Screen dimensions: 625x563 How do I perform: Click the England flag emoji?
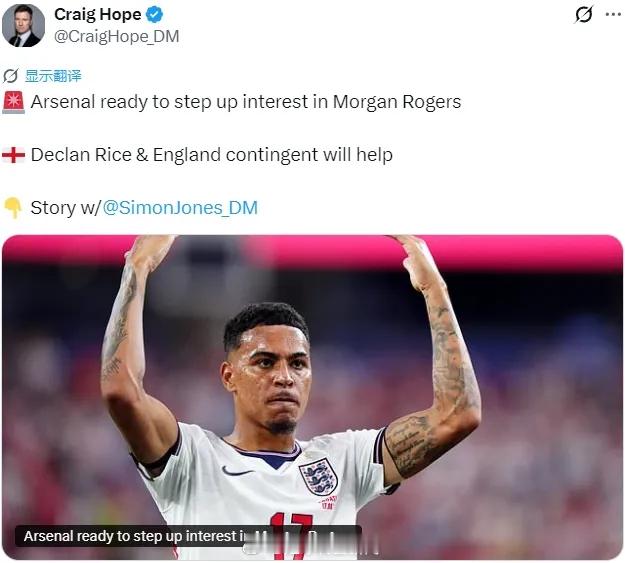click(13, 155)
